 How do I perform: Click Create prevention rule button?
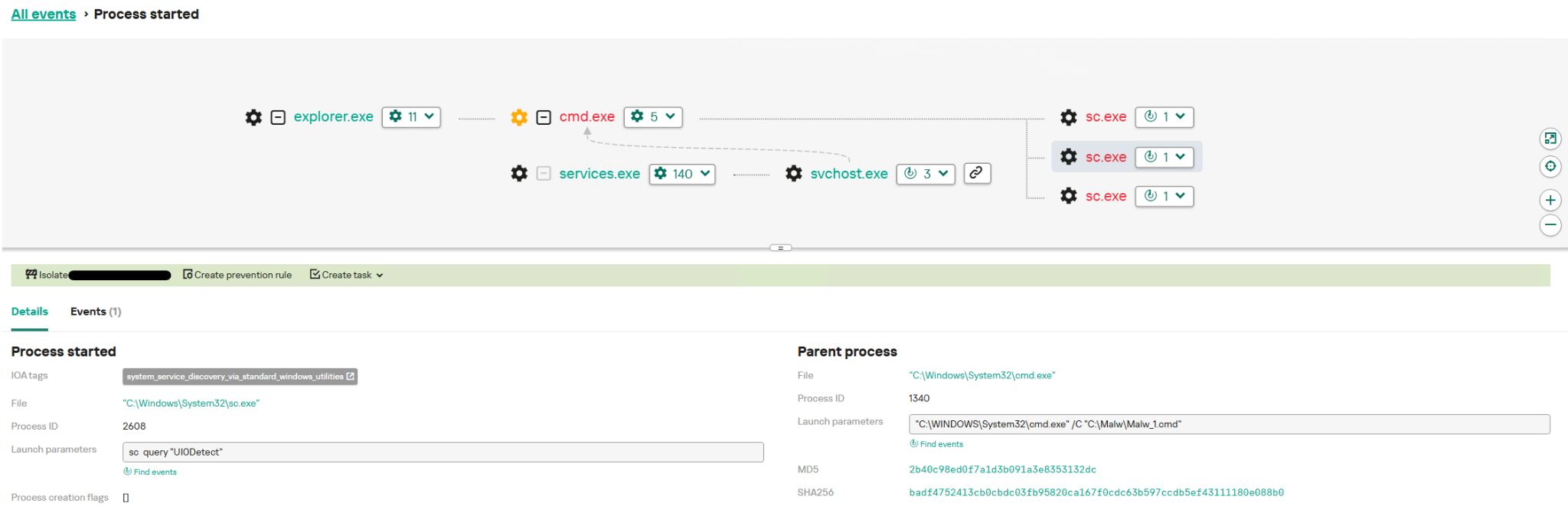(237, 275)
